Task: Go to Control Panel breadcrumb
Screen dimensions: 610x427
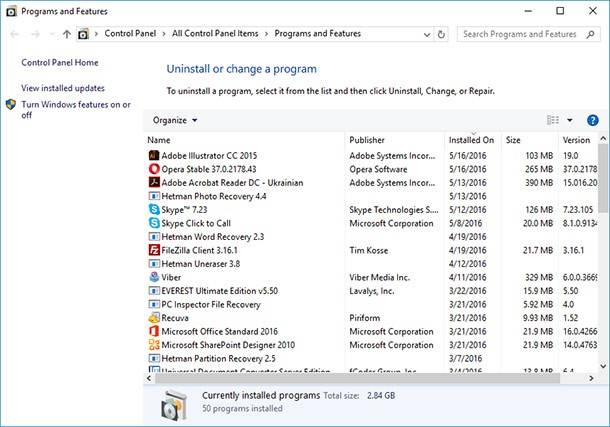Action: (x=130, y=34)
